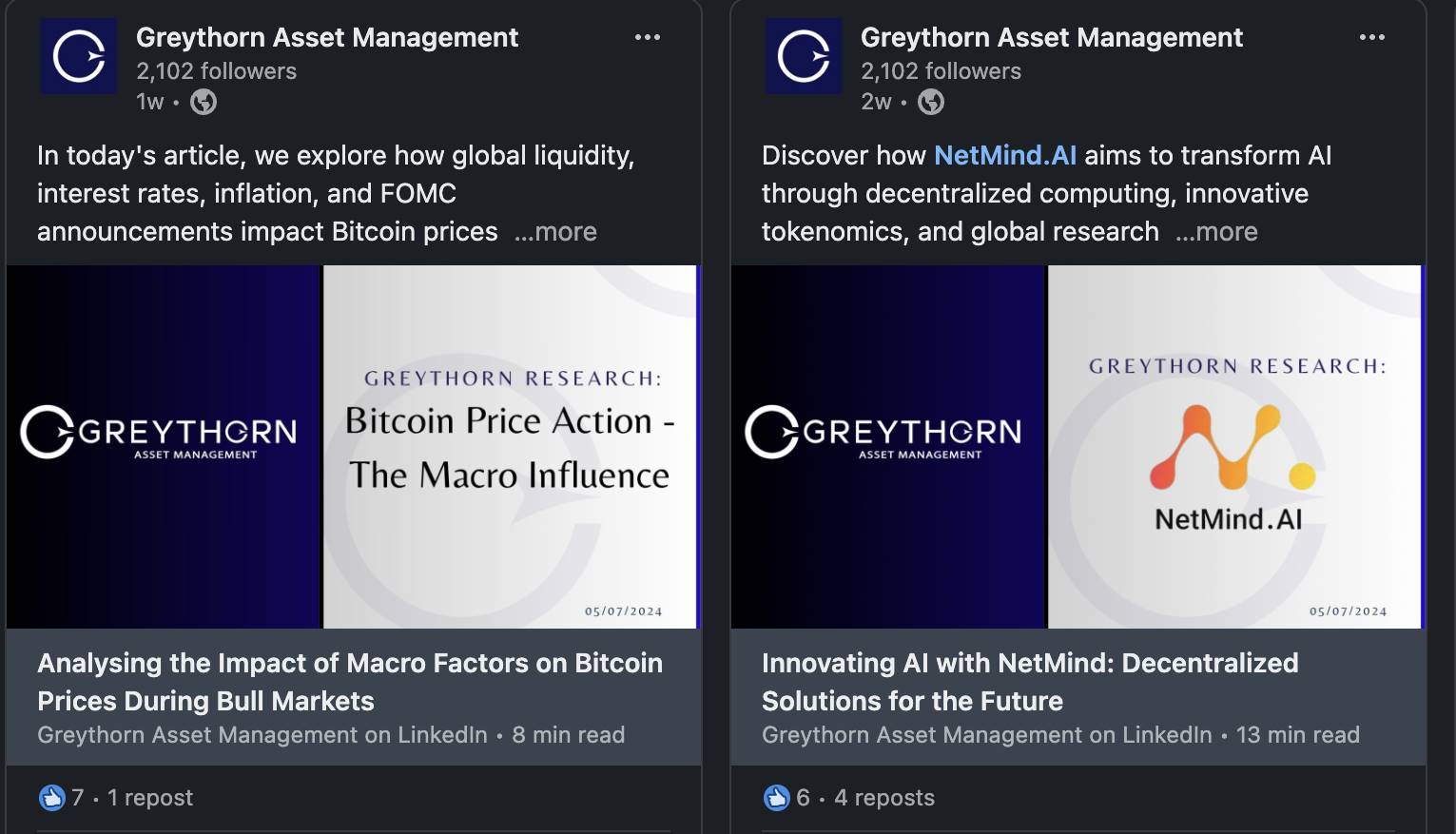This screenshot has width=1456, height=834.
Task: Open NetMind.AI research article thumbnail
Action: 1078,447
